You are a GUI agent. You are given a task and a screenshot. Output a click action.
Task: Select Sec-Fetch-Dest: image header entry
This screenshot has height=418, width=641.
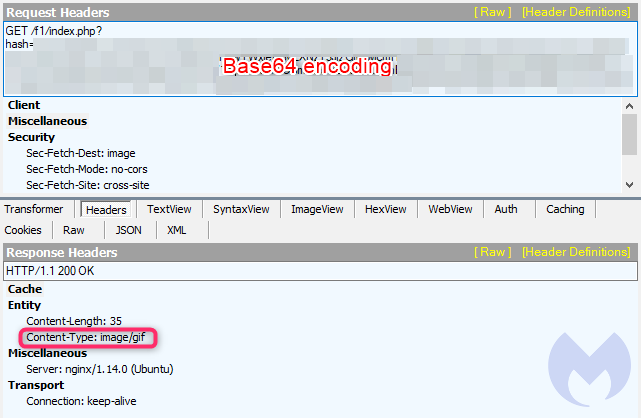80,153
